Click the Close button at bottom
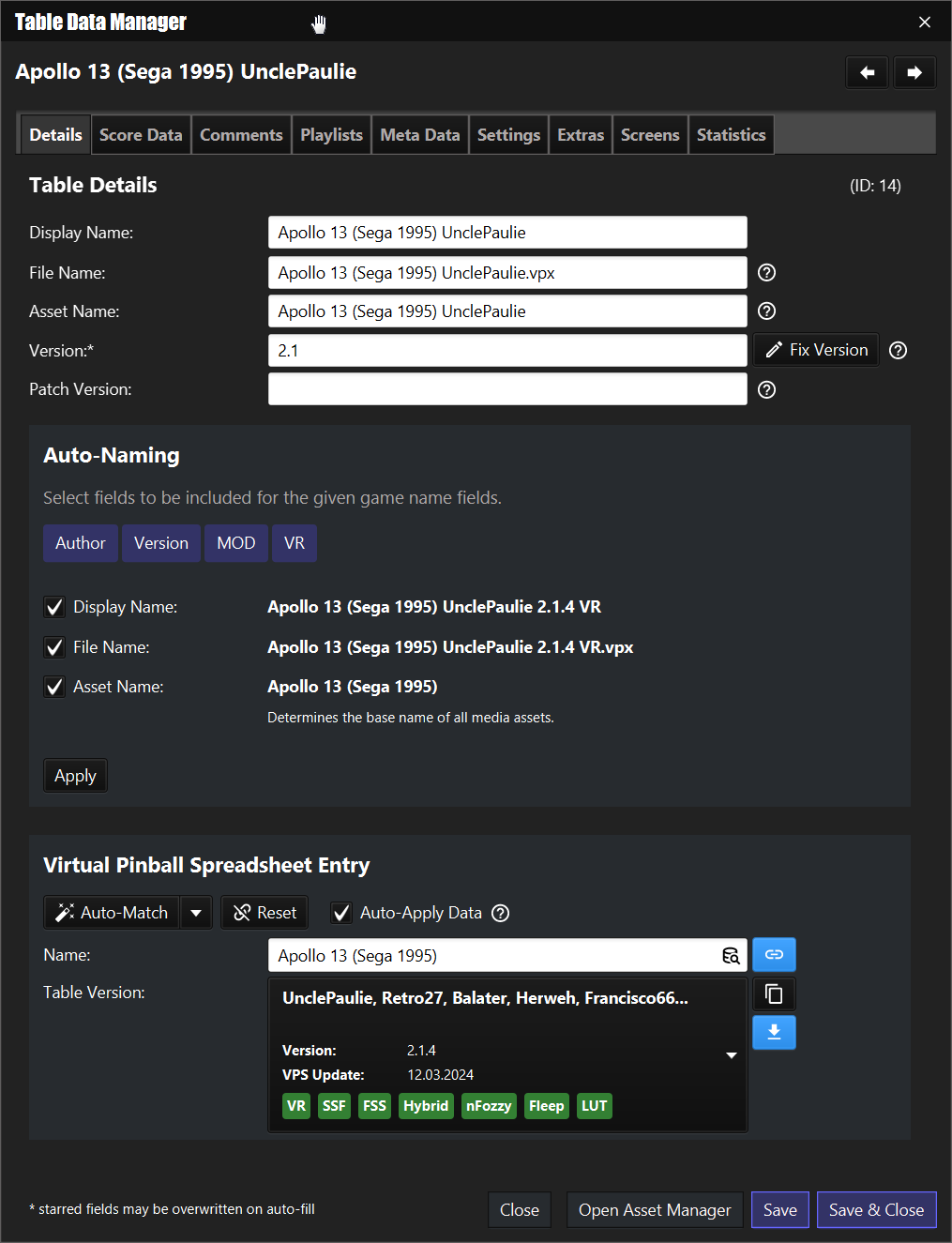This screenshot has height=1243, width=952. 520,1210
